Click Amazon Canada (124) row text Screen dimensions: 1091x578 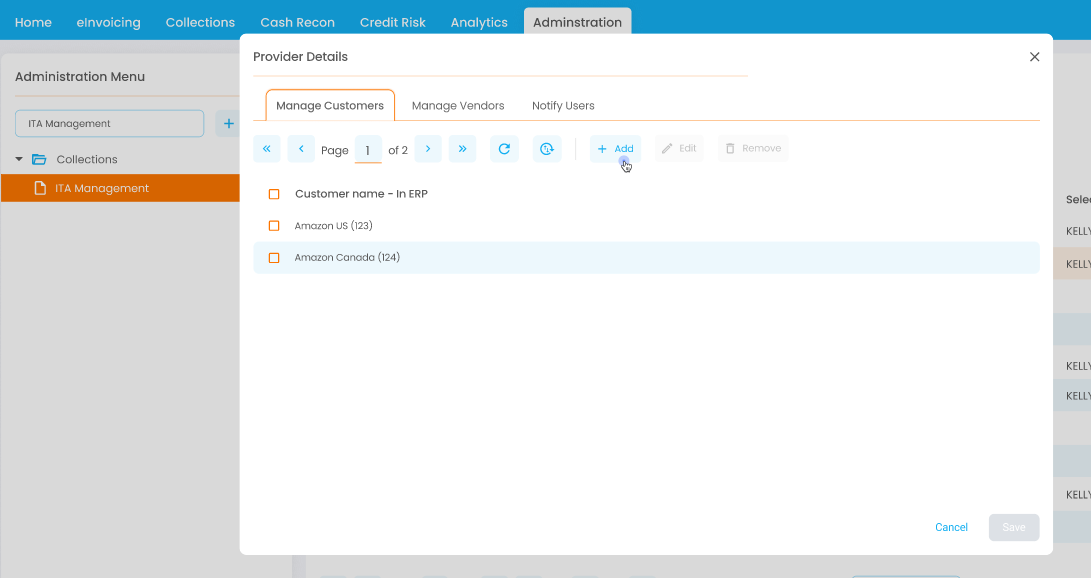[347, 257]
